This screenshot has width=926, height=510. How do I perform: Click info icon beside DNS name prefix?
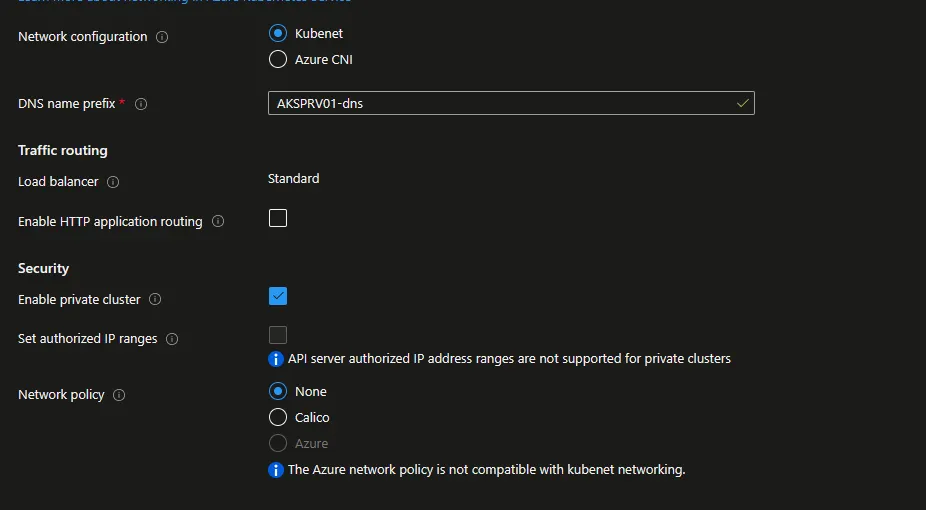coord(141,104)
